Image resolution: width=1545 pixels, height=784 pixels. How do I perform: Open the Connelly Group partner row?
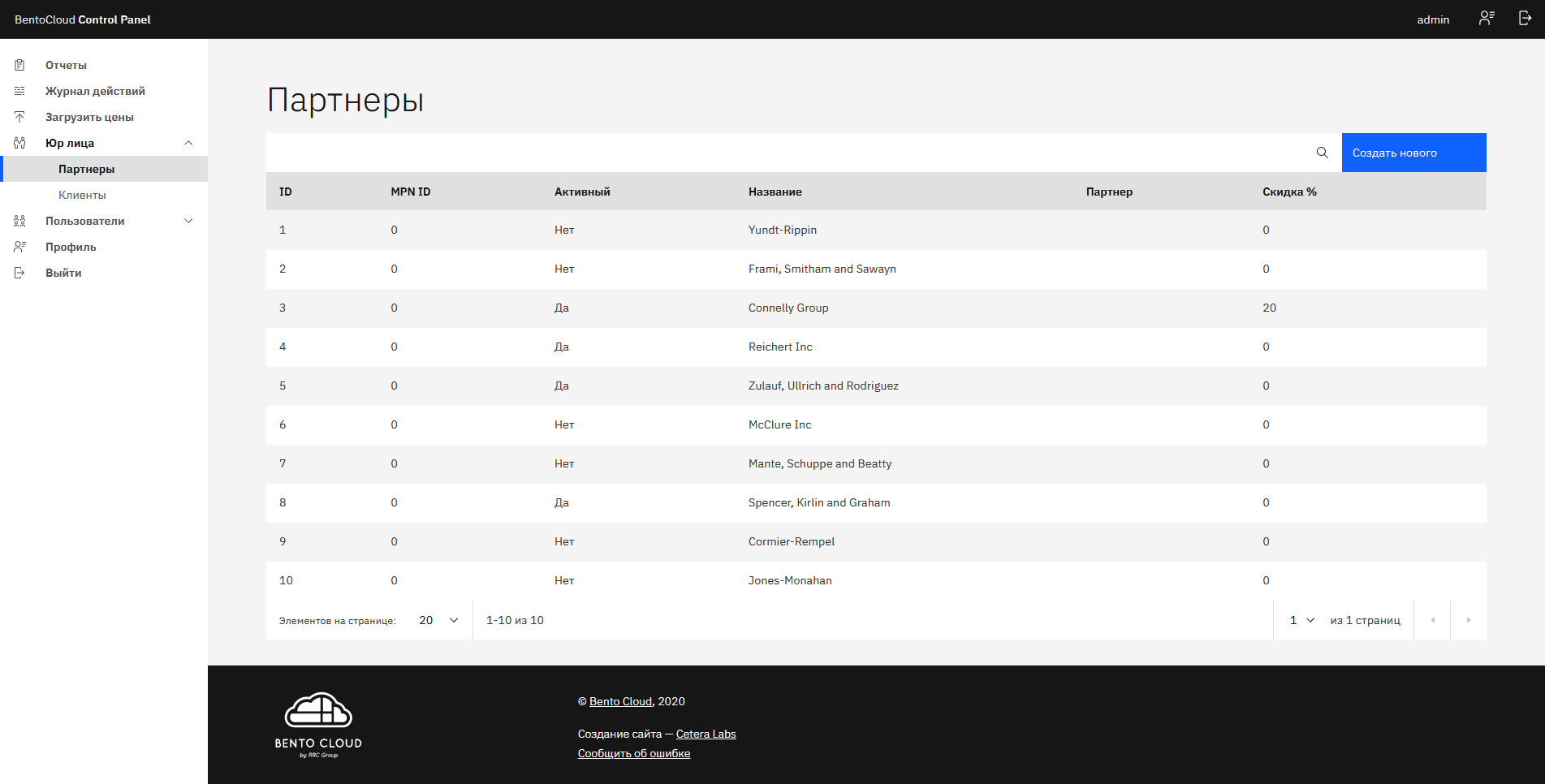pyautogui.click(x=788, y=308)
